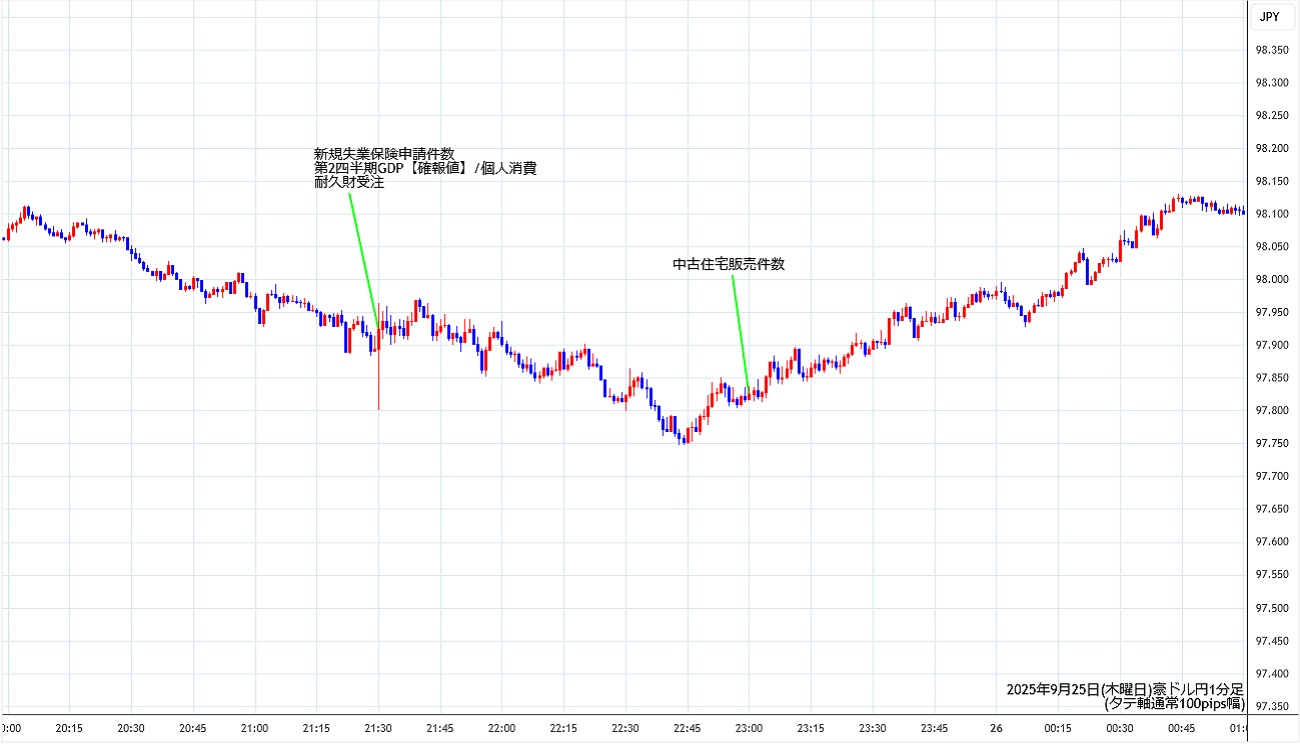
Task: Select the 新規失業保険申請件数 annotation text
Action: pos(385,153)
